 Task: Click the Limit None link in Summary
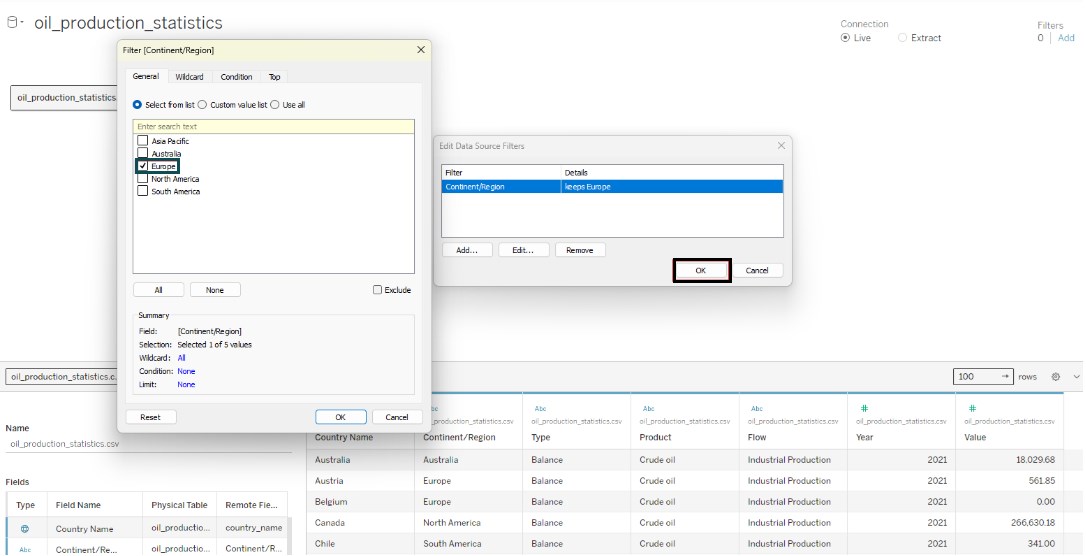tap(186, 384)
